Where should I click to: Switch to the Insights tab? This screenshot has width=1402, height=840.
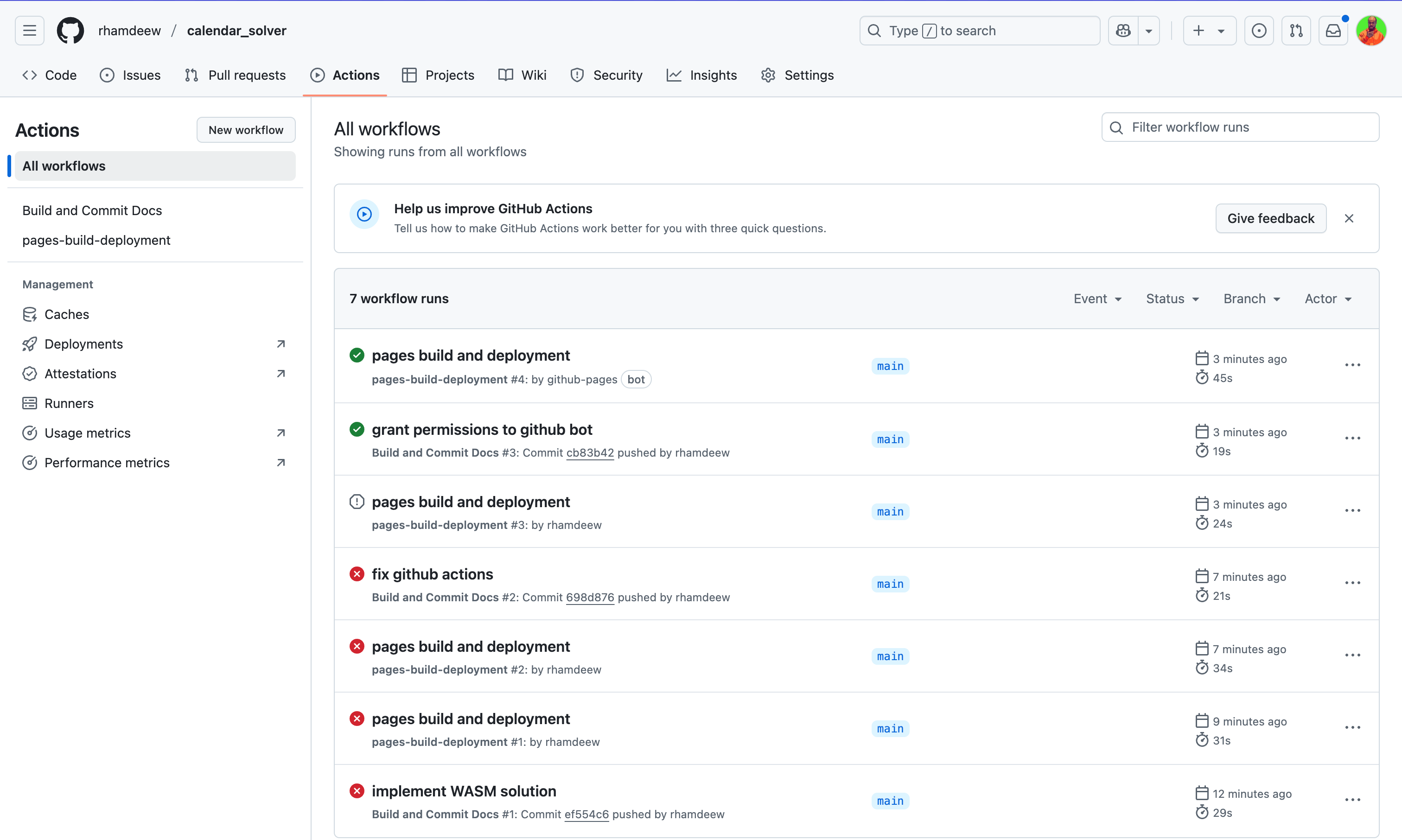point(702,75)
